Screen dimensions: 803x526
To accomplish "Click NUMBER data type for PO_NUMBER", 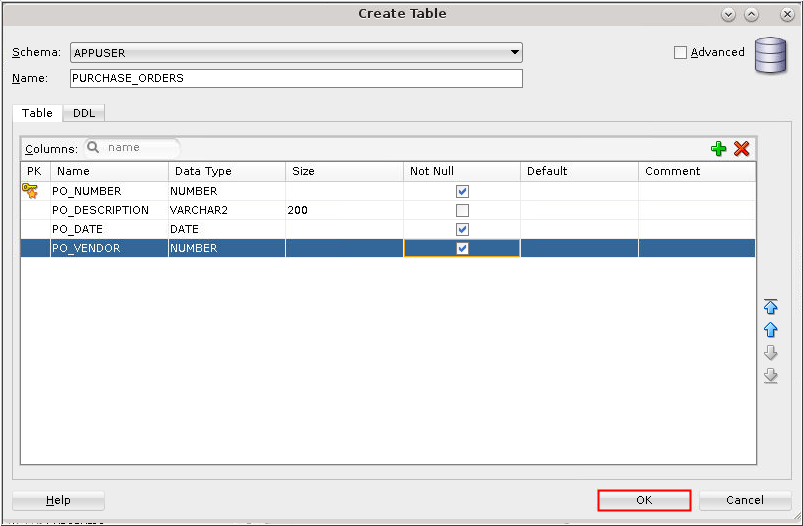I will pos(226,191).
